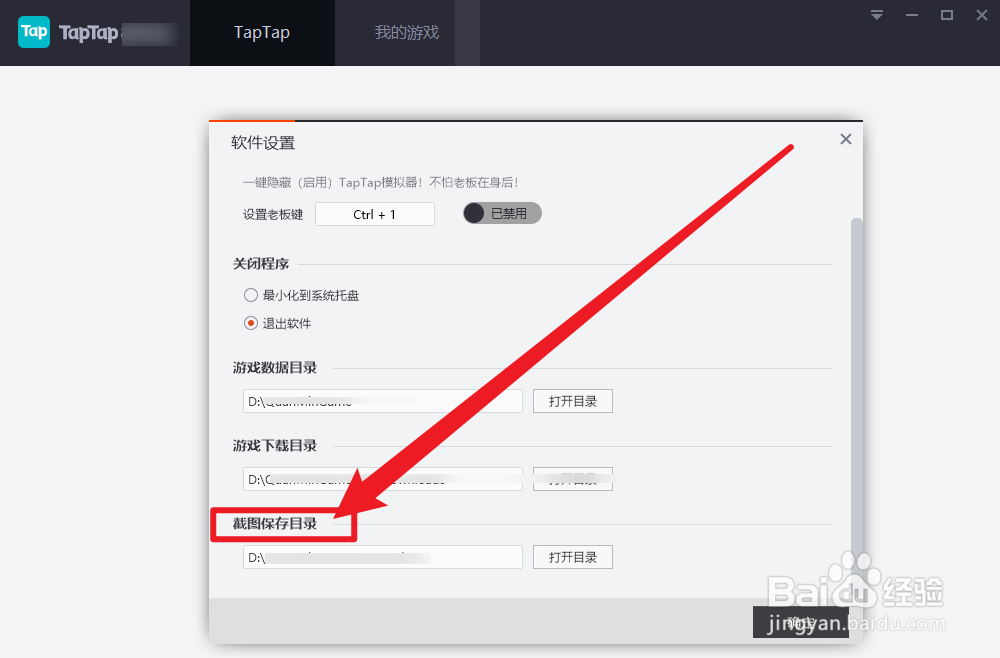The width and height of the screenshot is (1000, 658).
Task: Click the 游戏数据目录 path field
Action: click(x=383, y=401)
